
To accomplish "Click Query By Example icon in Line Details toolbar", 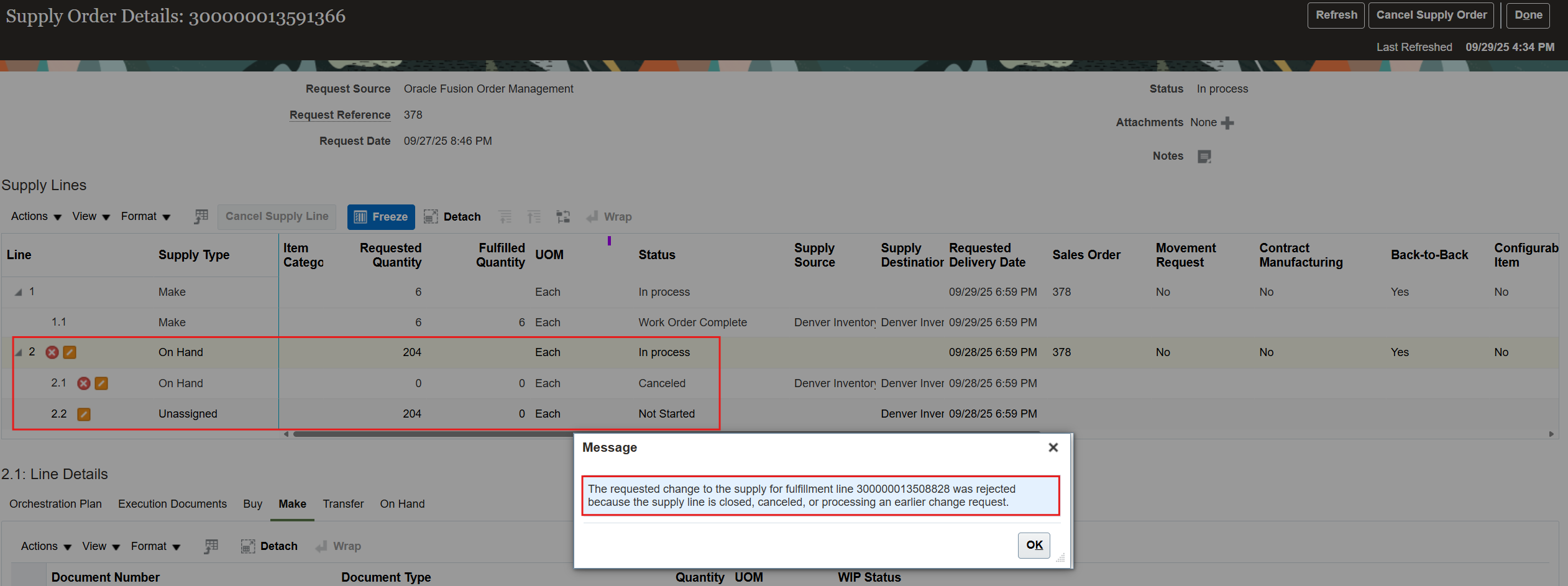I will [x=211, y=546].
